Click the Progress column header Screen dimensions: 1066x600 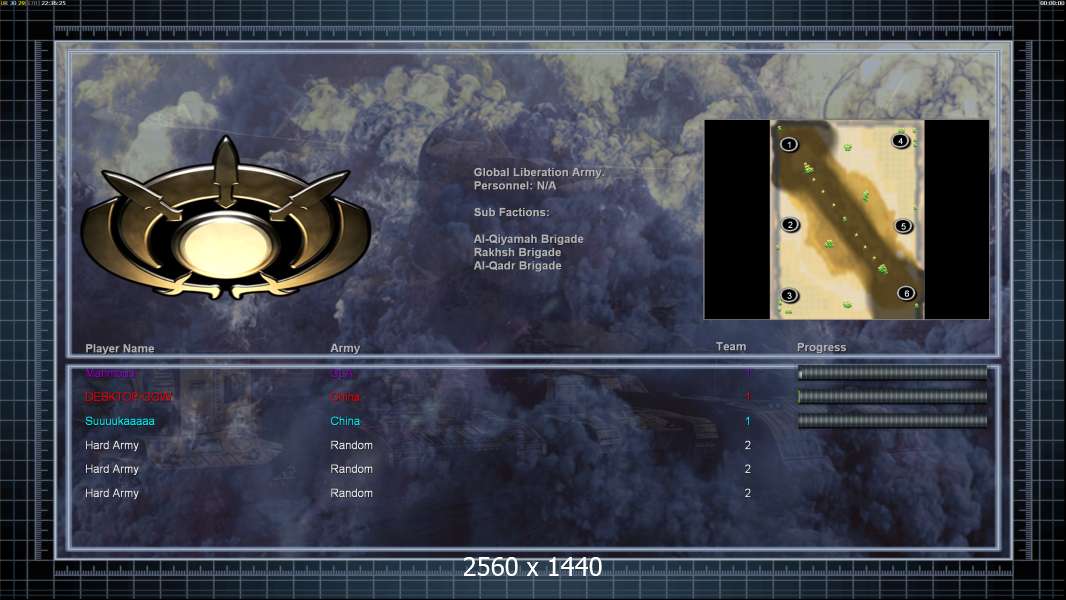pos(821,347)
